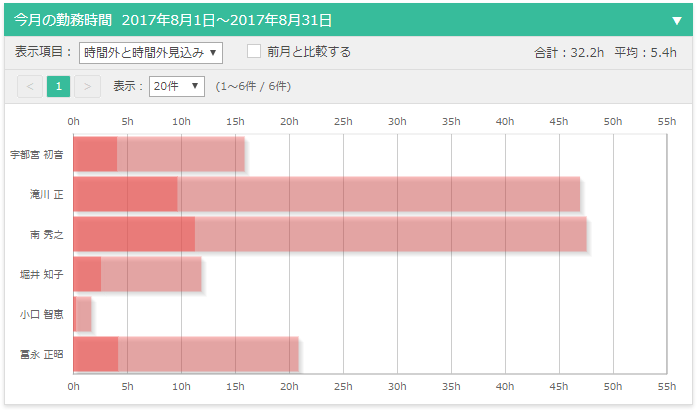
Task: Click 小口 智恵 bar
Action: click(x=83, y=314)
